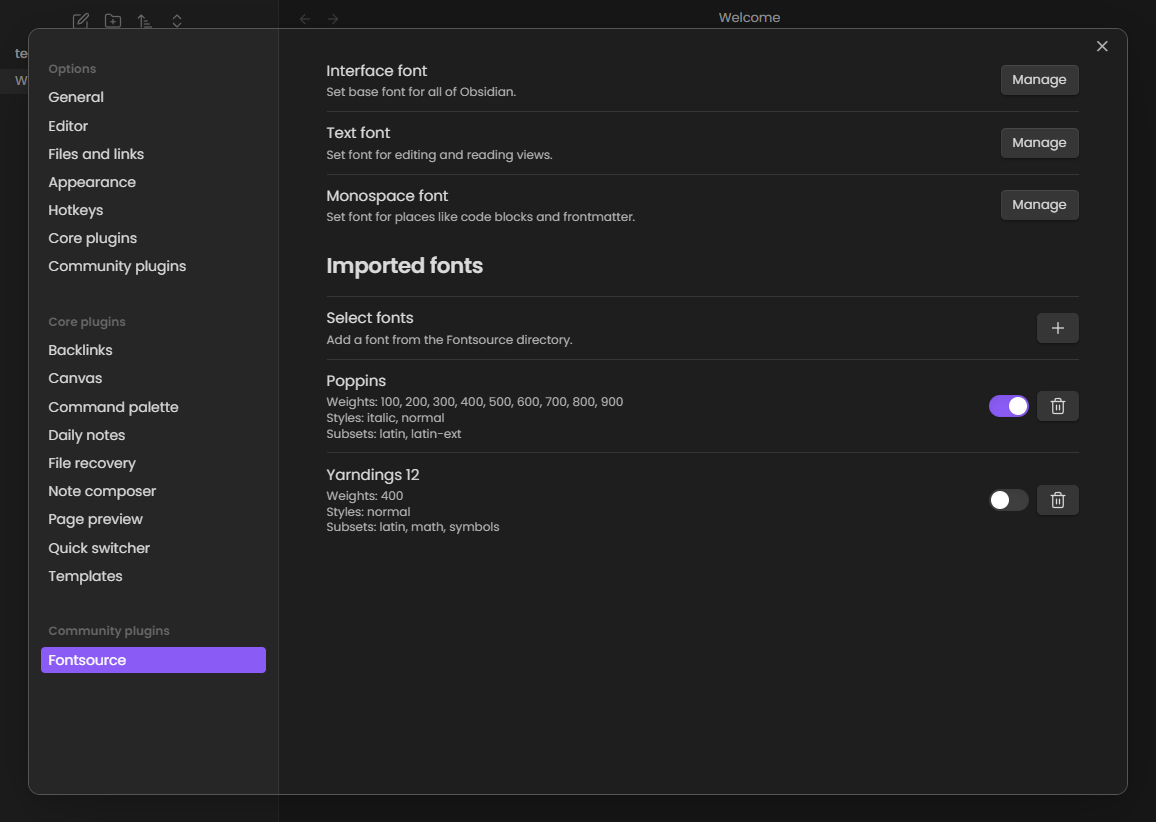Click the new folder icon
Viewport: 1156px width, 822px height.
113,20
